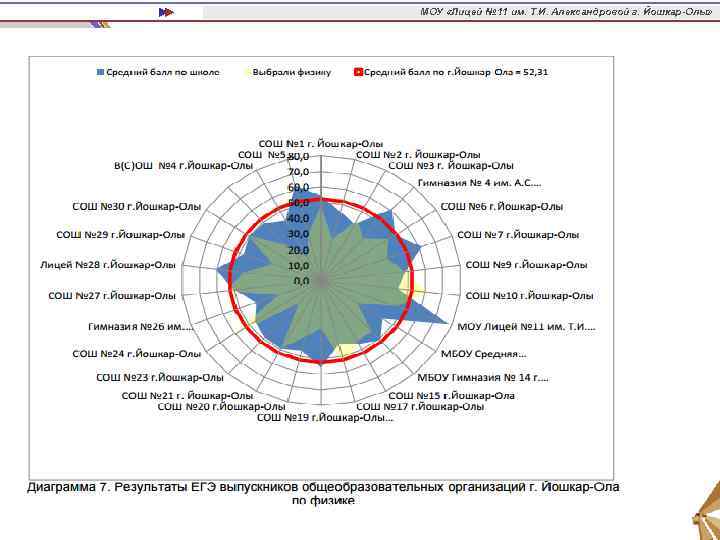Click the yellow legend swatch for Выбрали физику
The image size is (720, 540).
point(247,72)
